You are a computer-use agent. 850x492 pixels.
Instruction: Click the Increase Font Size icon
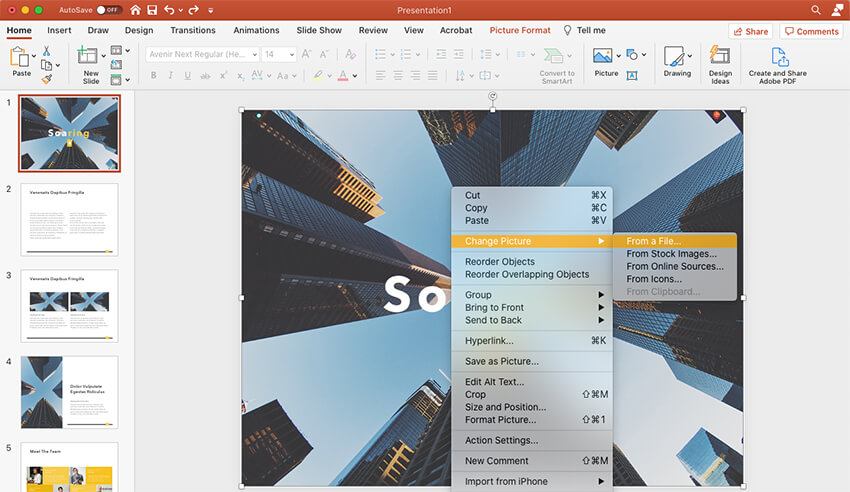click(x=306, y=54)
